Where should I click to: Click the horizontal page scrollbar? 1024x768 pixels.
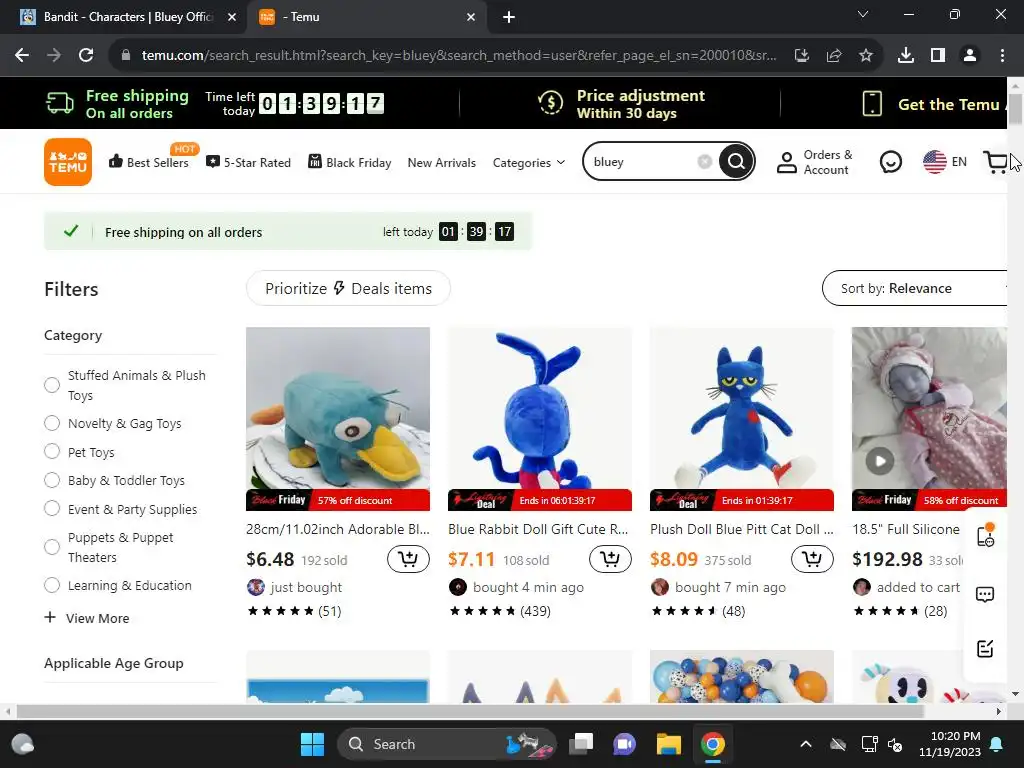pyautogui.click(x=470, y=711)
